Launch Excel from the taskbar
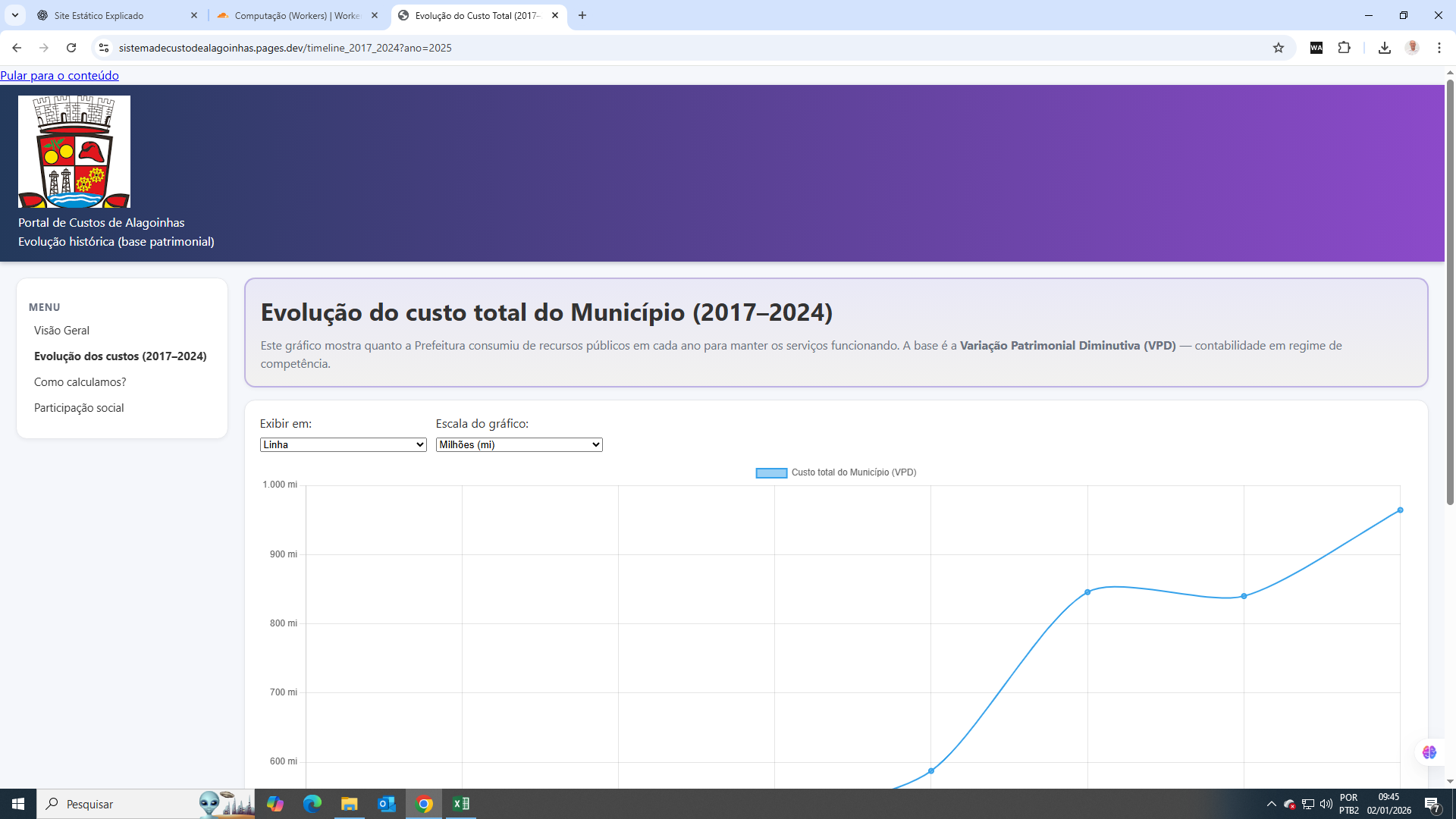Image resolution: width=1456 pixels, height=819 pixels. click(x=461, y=804)
